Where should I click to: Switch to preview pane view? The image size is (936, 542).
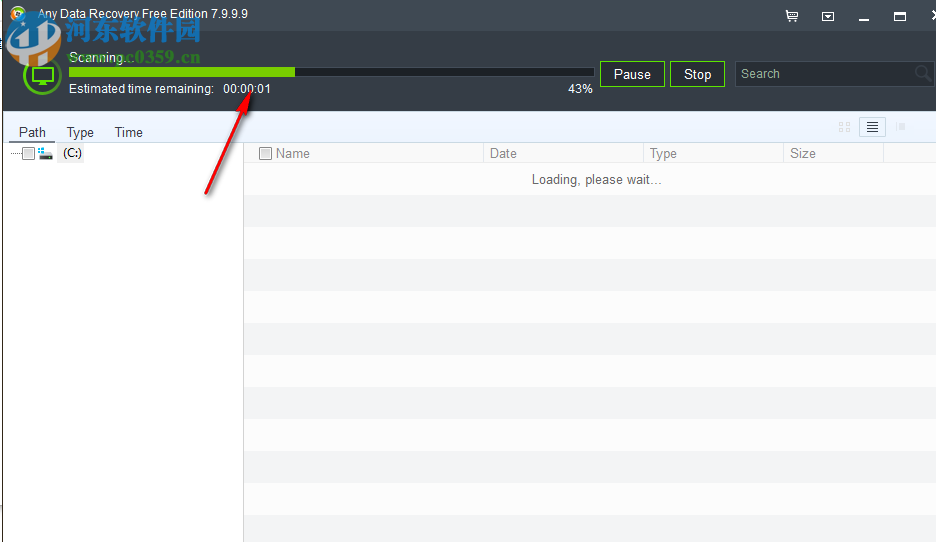pyautogui.click(x=901, y=127)
